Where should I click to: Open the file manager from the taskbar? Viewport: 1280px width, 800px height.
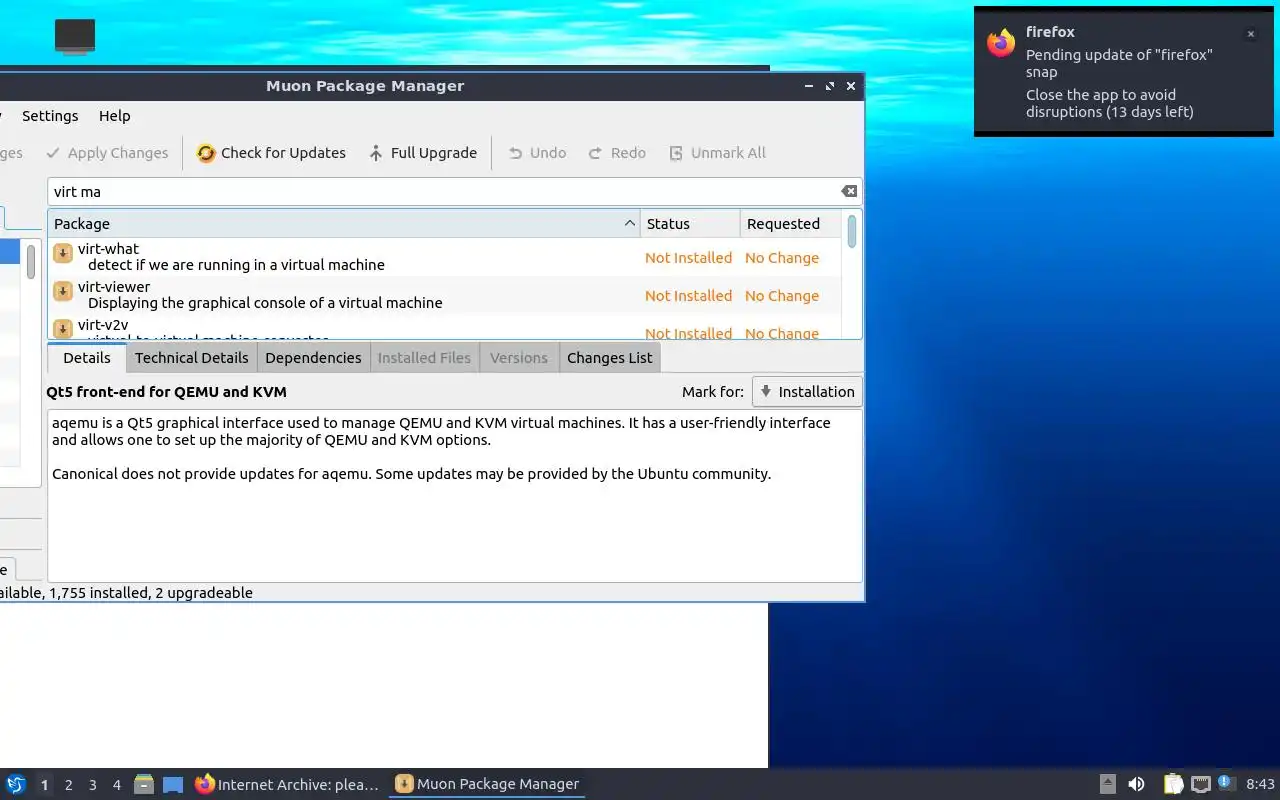click(x=144, y=784)
